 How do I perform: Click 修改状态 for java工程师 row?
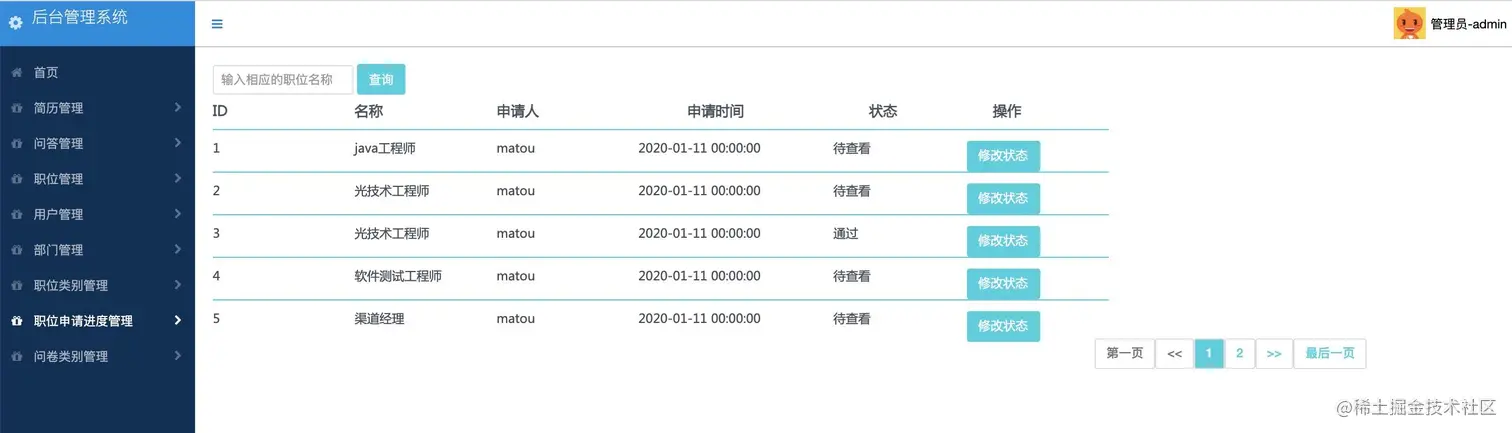pyautogui.click(x=1003, y=156)
